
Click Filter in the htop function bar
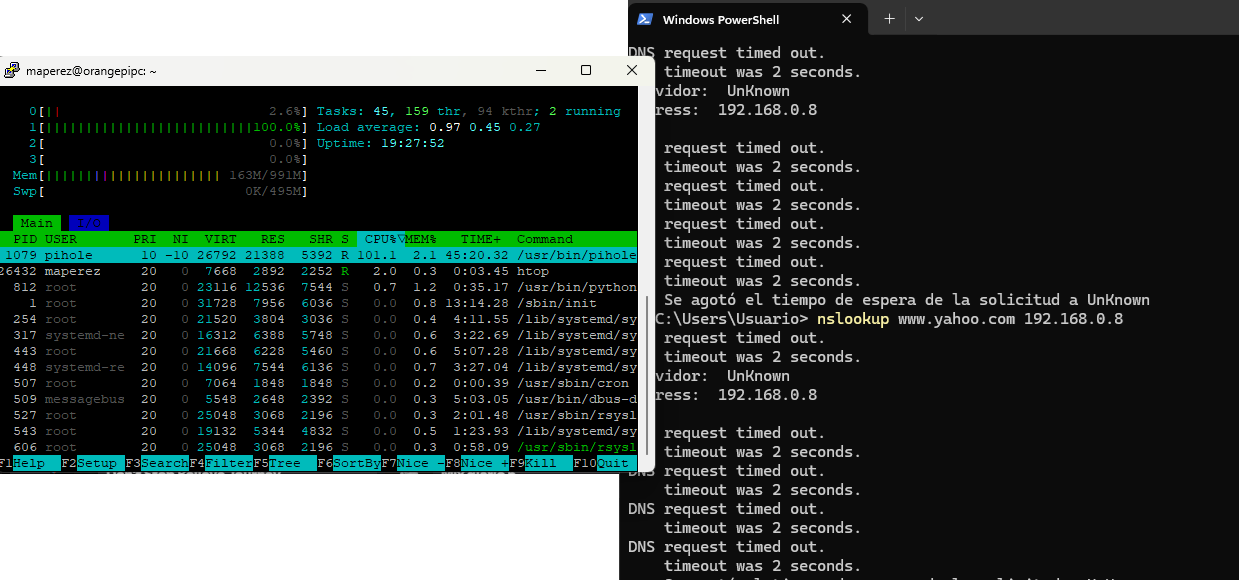pyautogui.click(x=228, y=463)
